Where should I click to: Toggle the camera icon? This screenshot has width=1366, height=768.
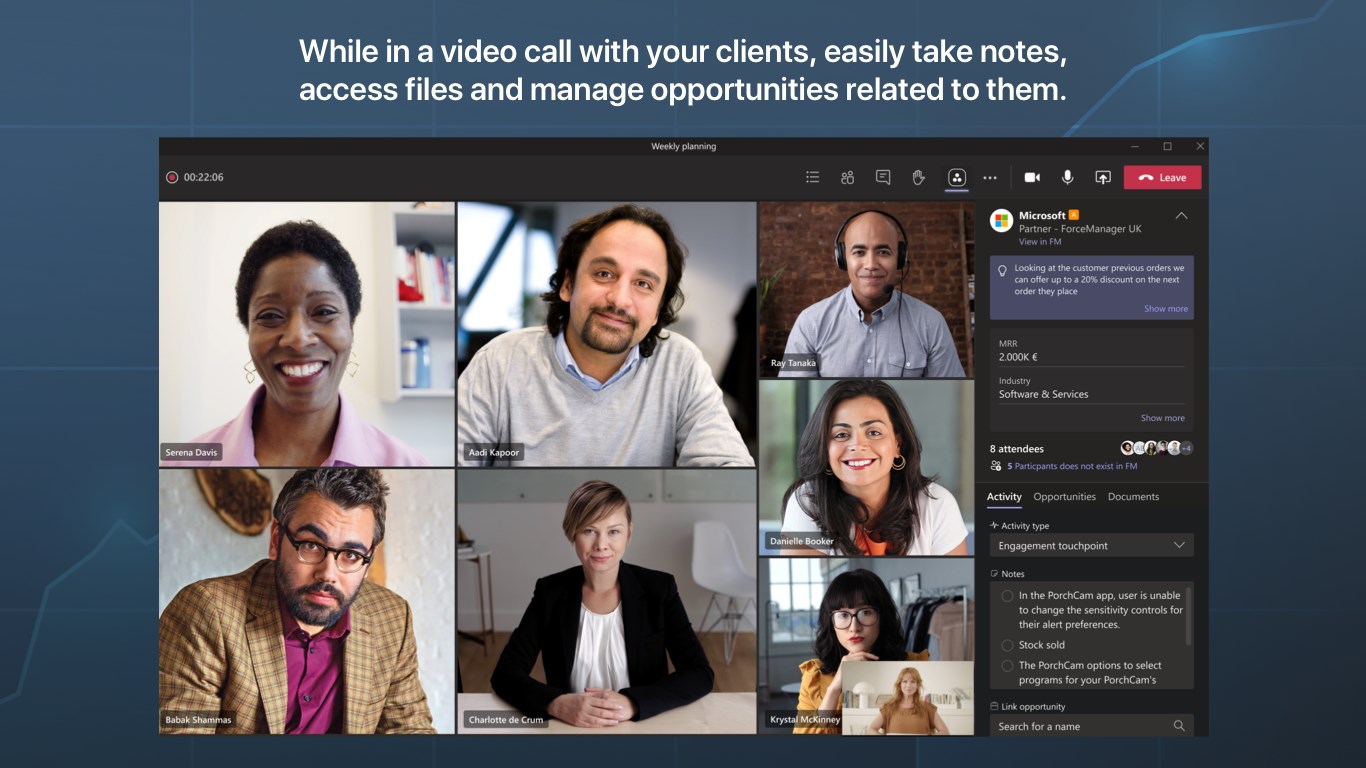click(x=1032, y=177)
